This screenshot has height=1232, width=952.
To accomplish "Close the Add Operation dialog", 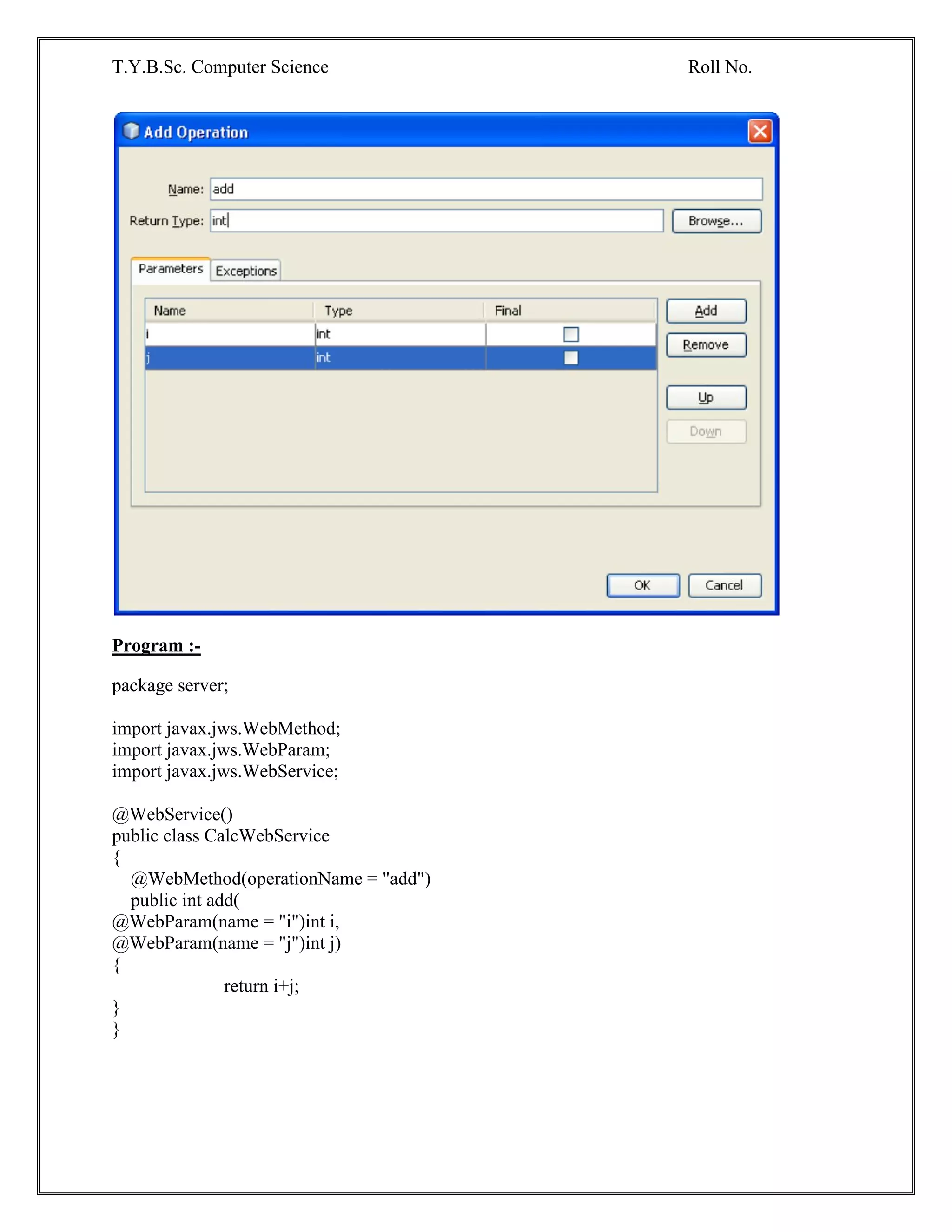I will [x=759, y=132].
